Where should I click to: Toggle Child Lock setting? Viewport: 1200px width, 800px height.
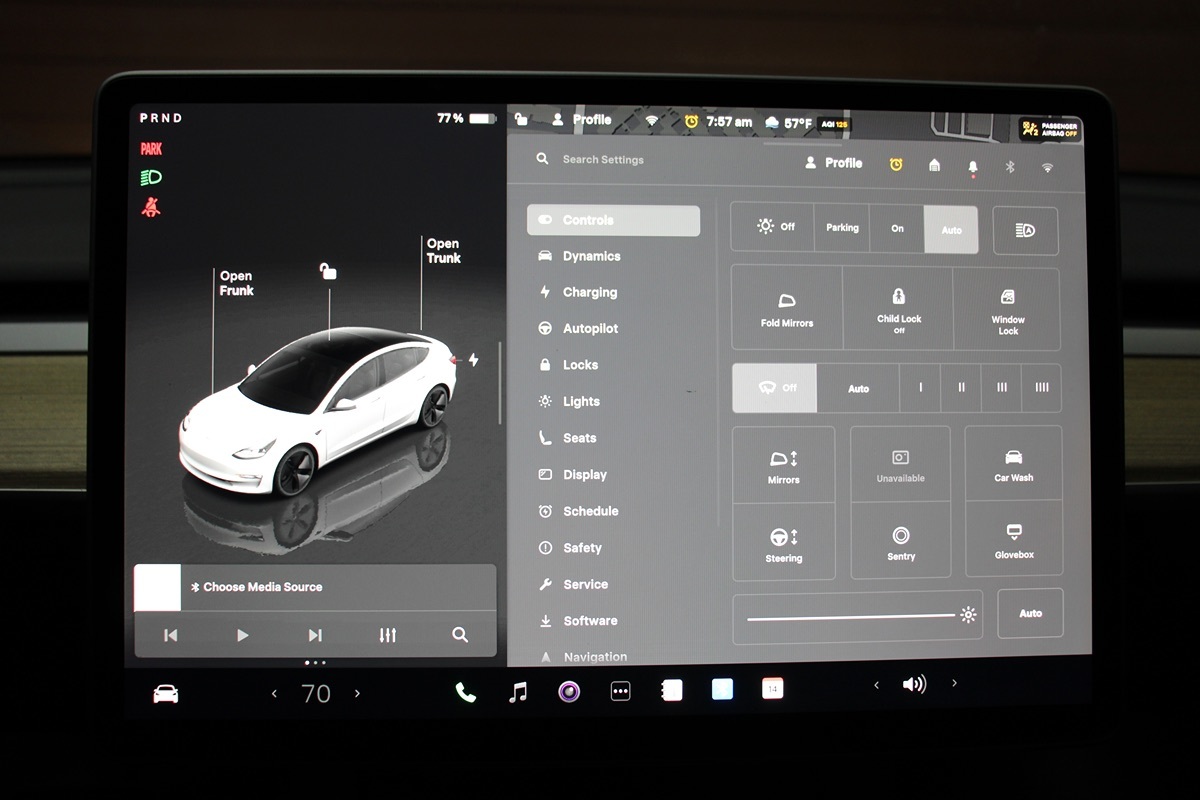click(898, 308)
